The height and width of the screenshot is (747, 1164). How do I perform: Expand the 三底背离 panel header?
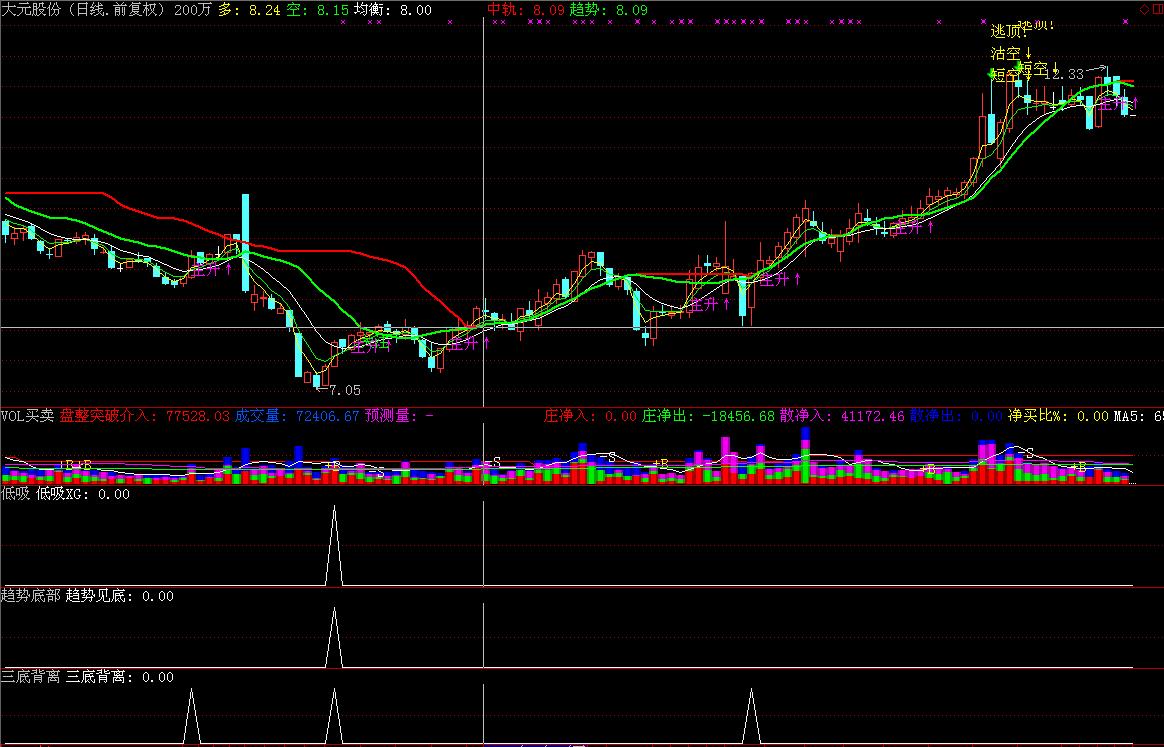[x=30, y=677]
